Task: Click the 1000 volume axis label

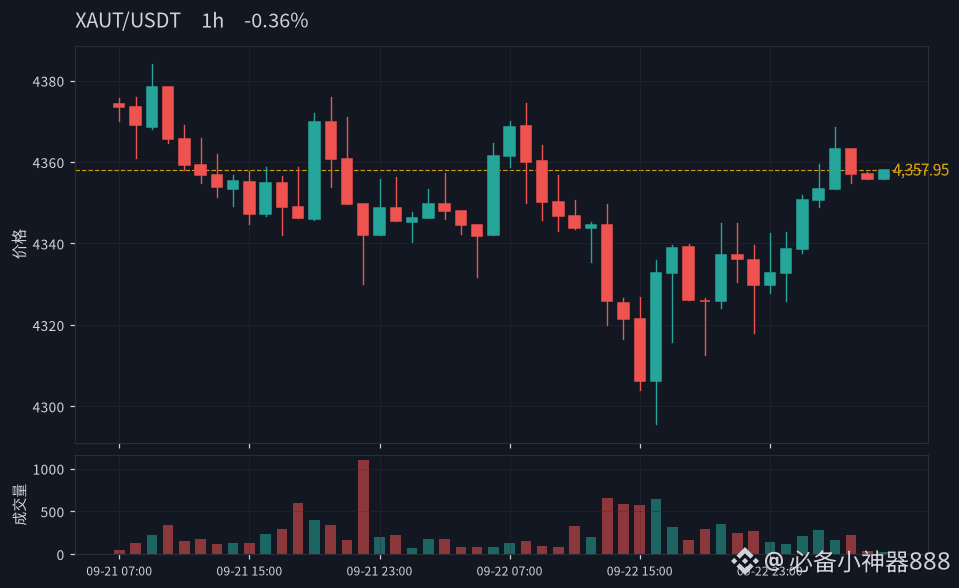Action: [48, 470]
